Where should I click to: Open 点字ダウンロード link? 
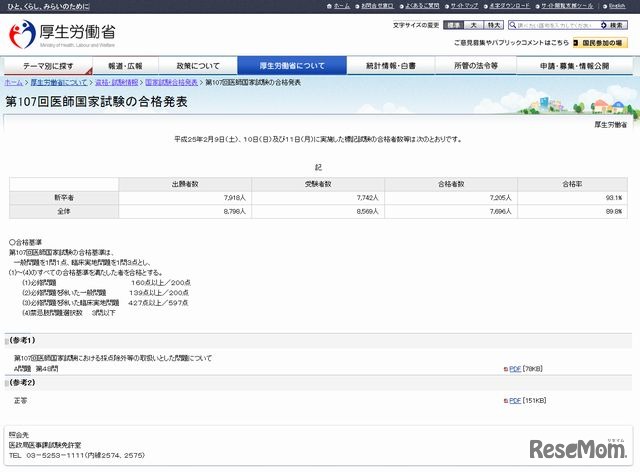coord(509,6)
